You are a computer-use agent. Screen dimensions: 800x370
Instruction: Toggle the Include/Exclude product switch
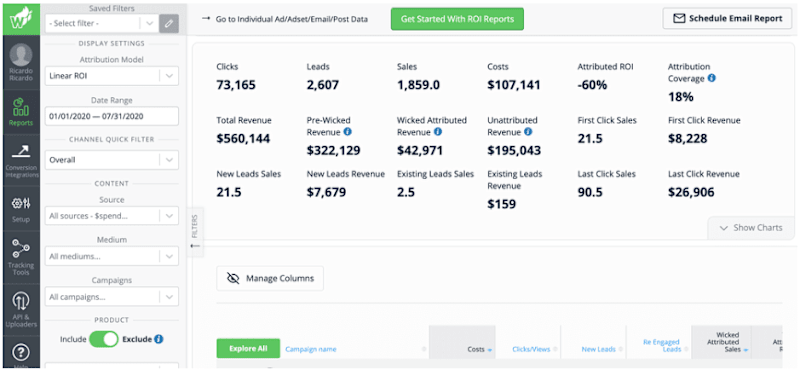tap(104, 339)
